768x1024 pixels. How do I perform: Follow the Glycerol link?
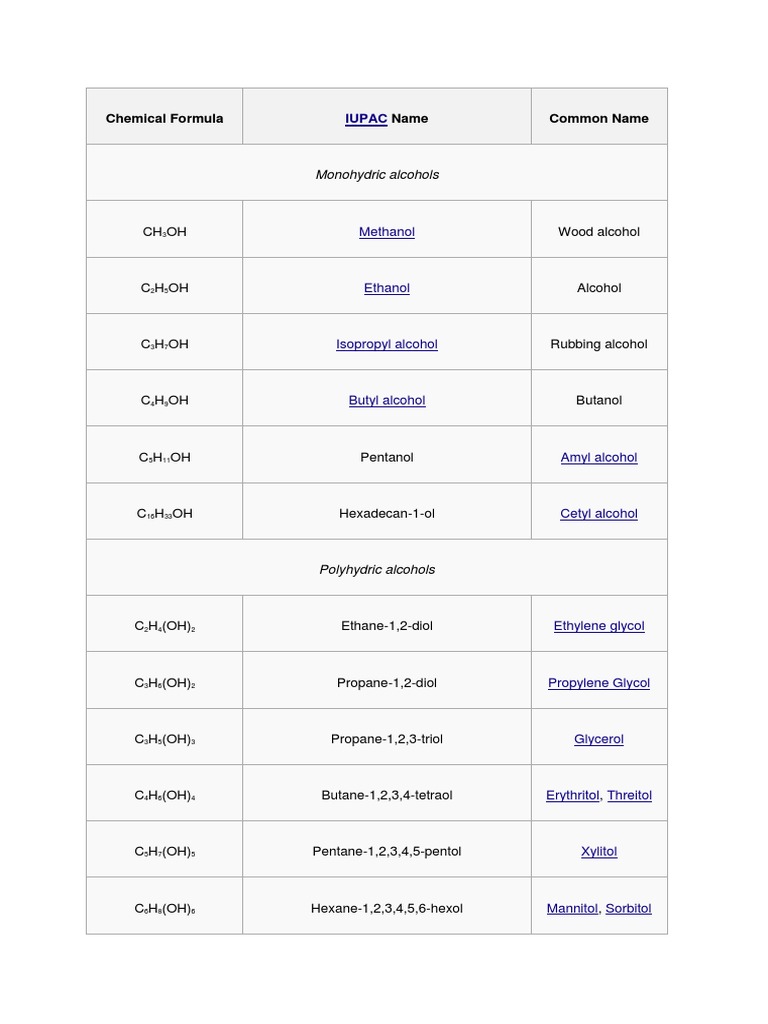599,739
